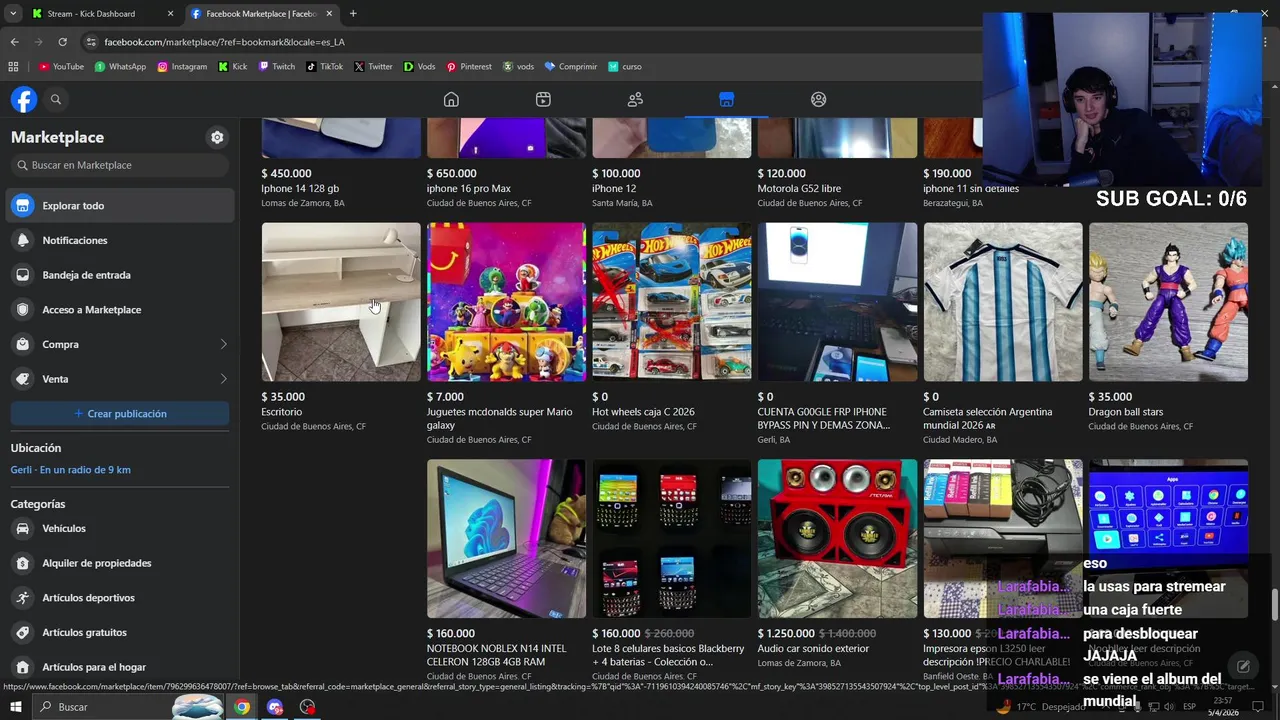The height and width of the screenshot is (720, 1280).
Task: Click the Windows Start button
Action: tap(15, 707)
